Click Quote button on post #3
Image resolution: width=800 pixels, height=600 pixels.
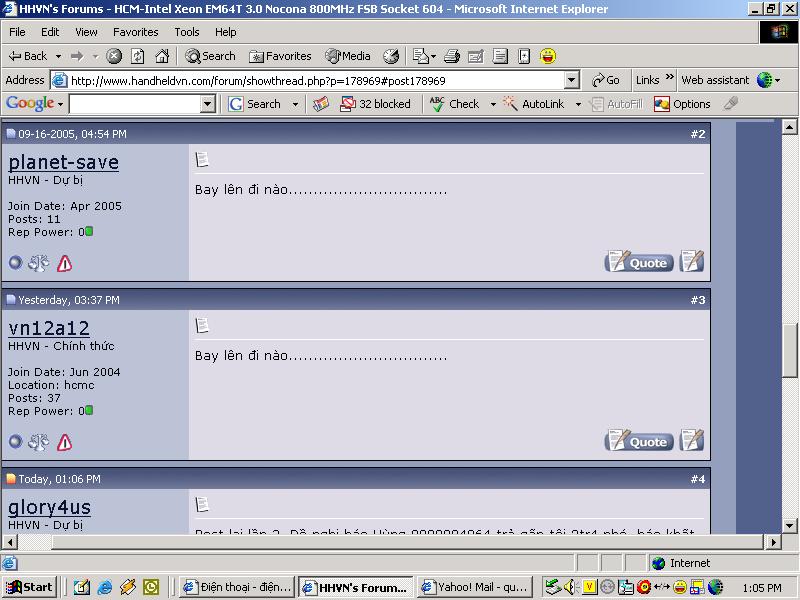tap(639, 441)
